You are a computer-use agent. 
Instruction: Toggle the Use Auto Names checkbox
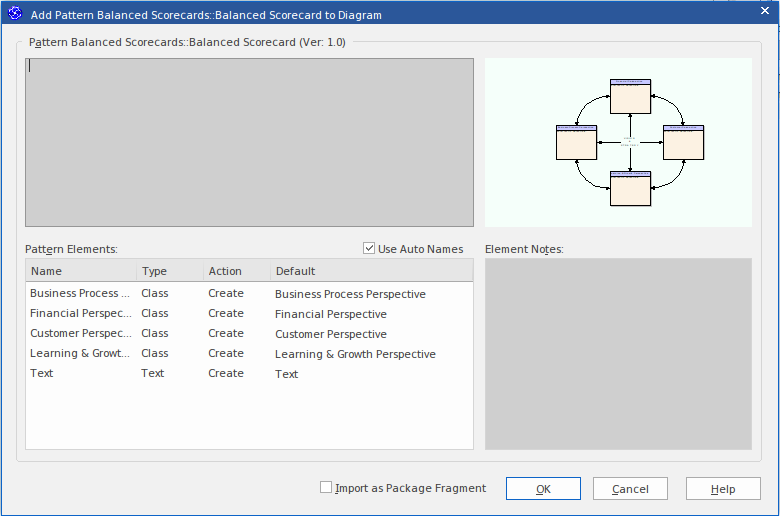pos(369,249)
